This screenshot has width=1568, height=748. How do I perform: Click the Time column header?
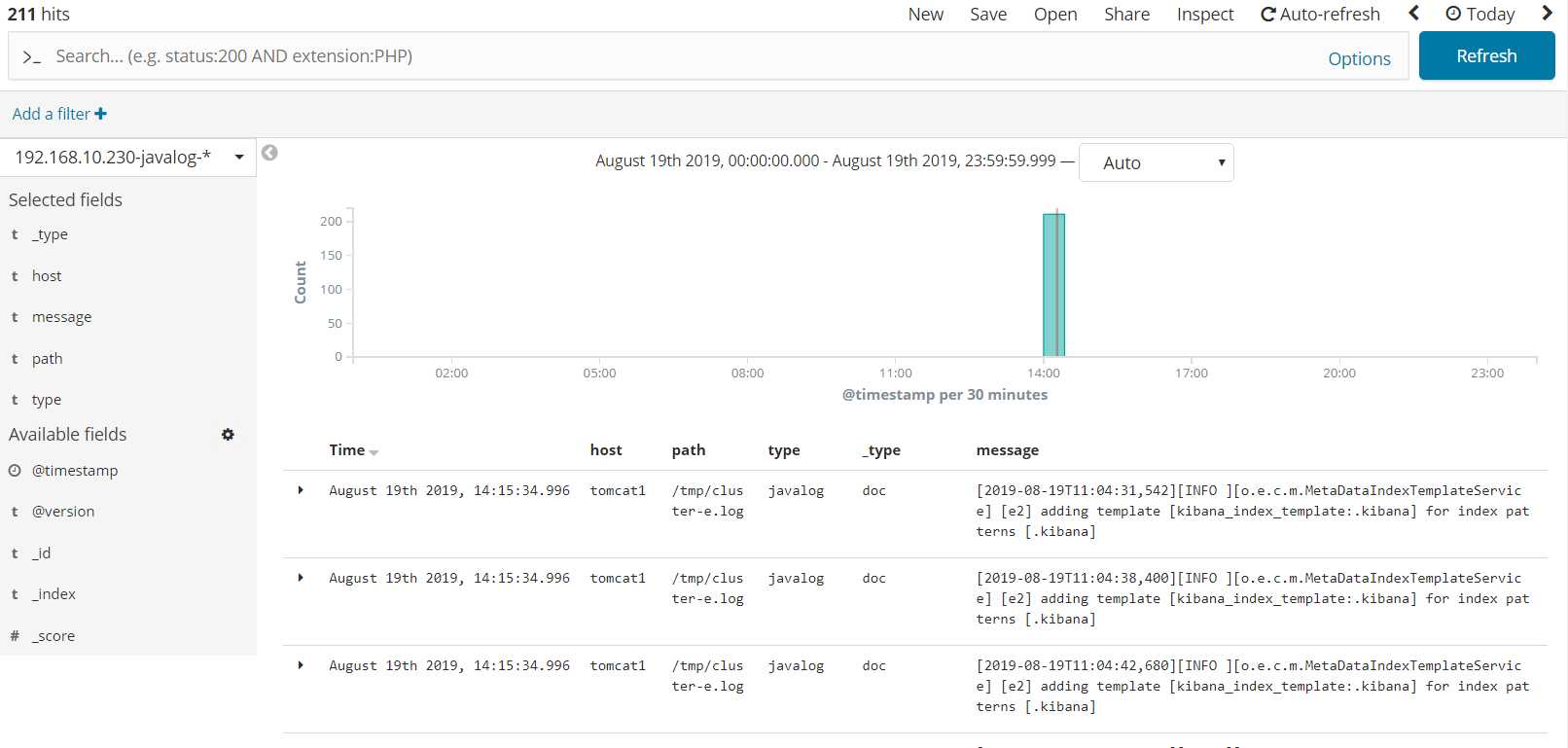[346, 450]
